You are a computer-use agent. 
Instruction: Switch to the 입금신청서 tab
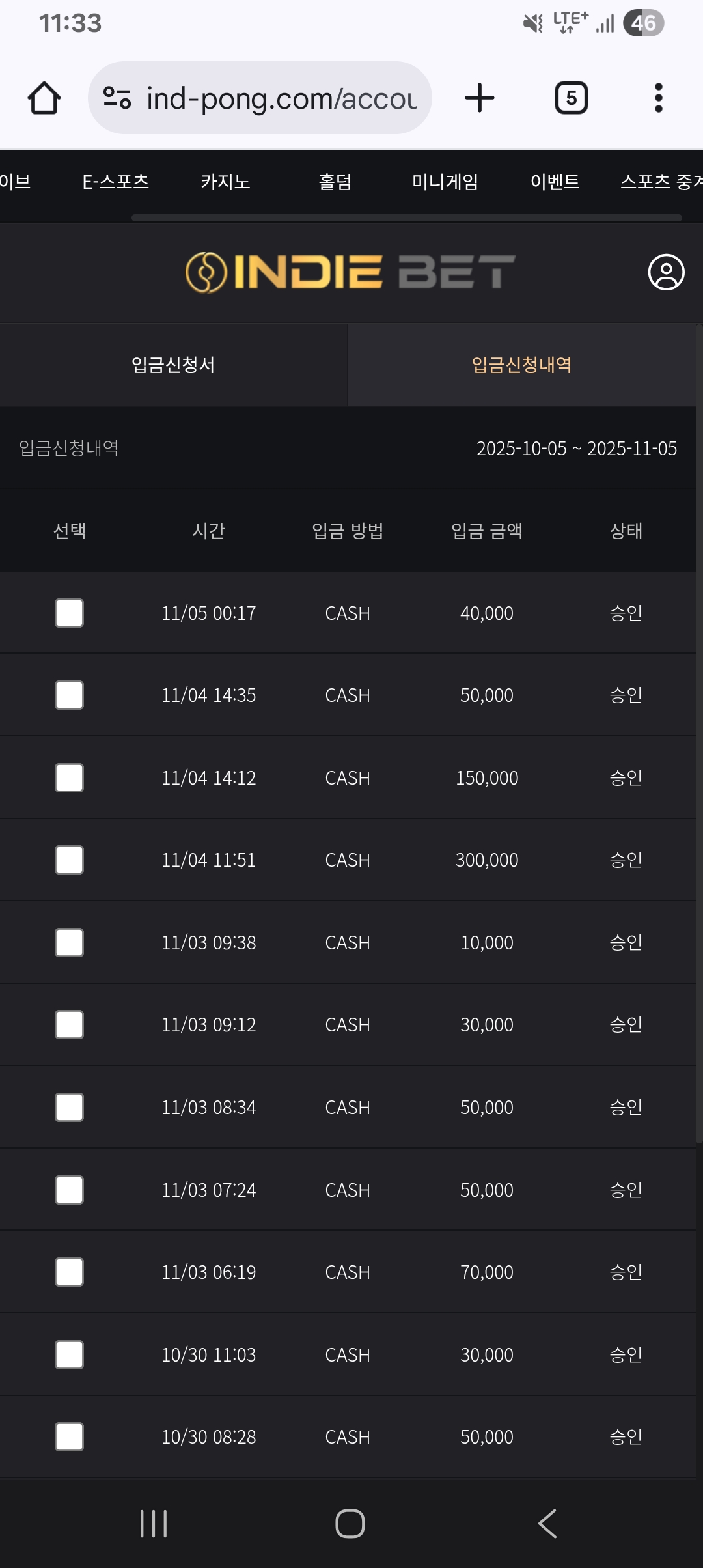(x=173, y=365)
